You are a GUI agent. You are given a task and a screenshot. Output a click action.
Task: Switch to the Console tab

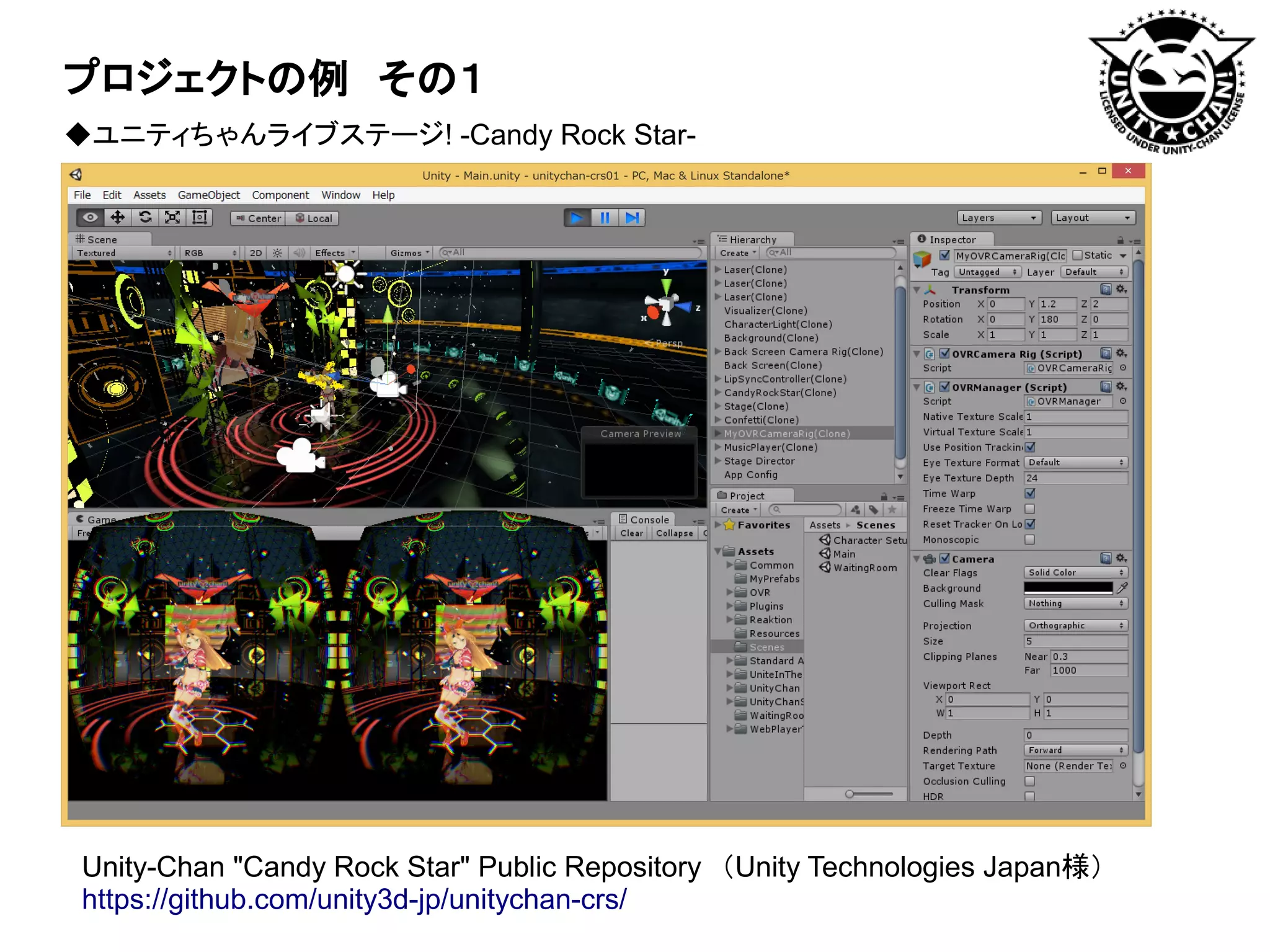[x=643, y=520]
